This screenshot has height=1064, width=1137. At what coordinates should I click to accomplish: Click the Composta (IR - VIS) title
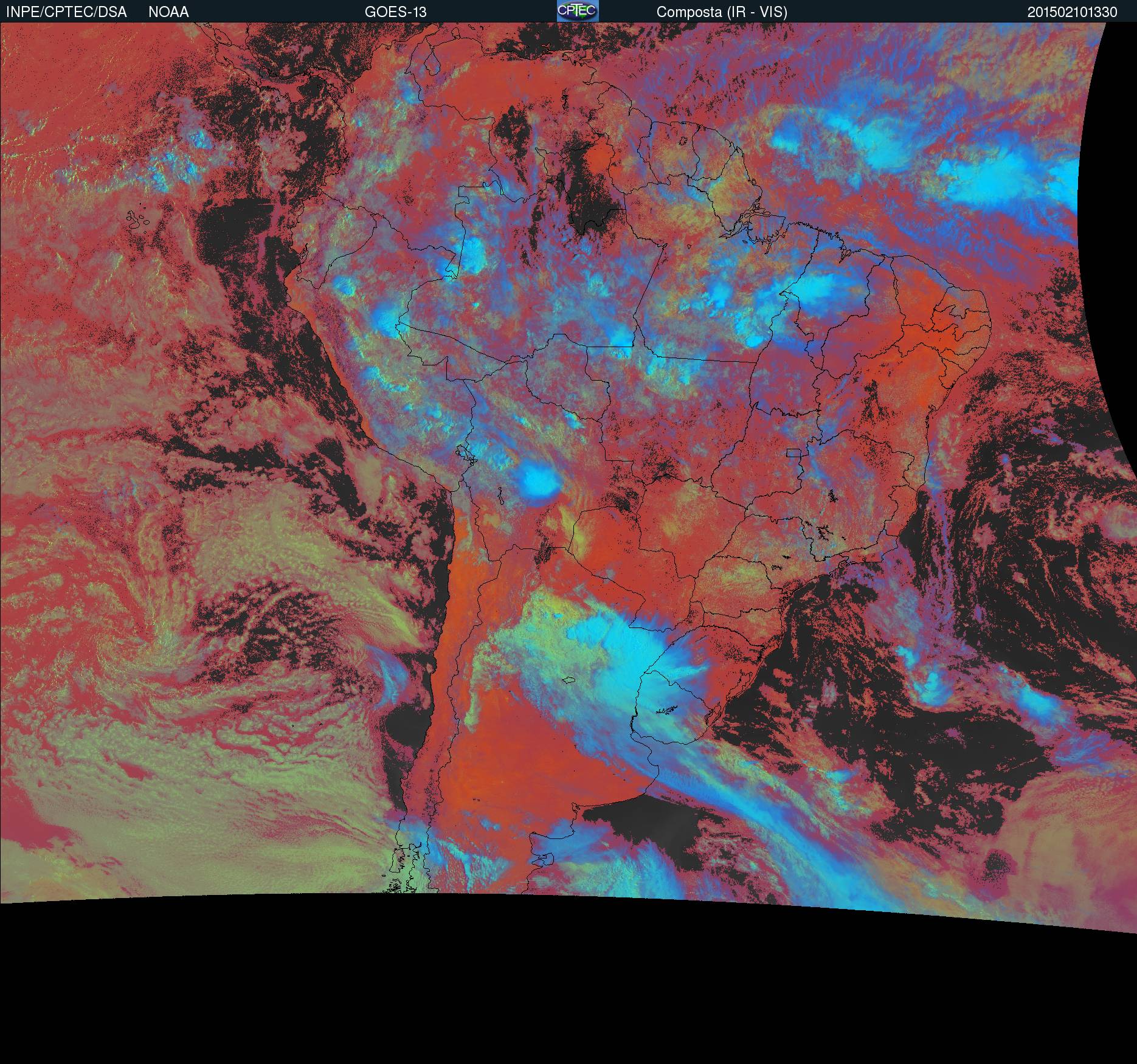722,12
